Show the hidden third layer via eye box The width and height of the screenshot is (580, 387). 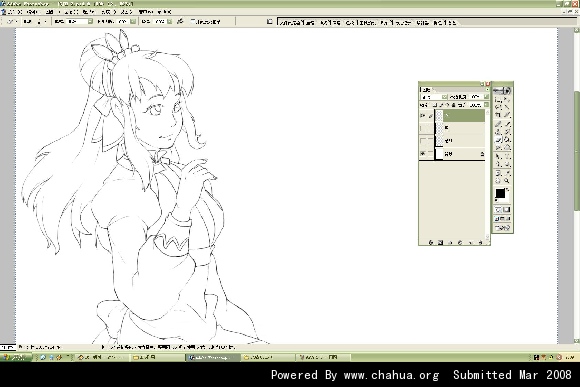[x=422, y=141]
